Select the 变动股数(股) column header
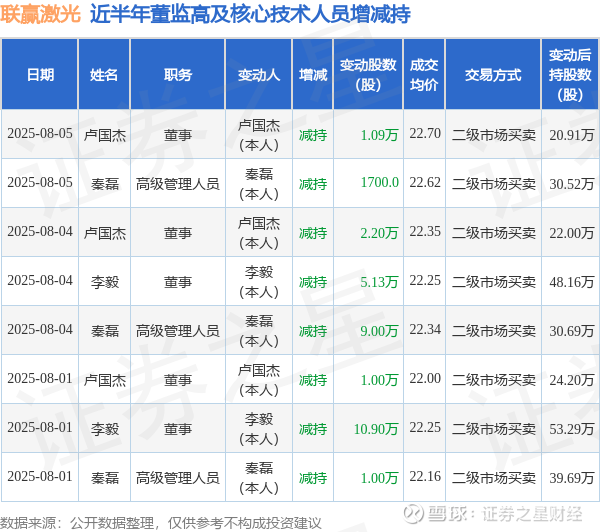Screen dimensions: 600x532 click(x=368, y=75)
